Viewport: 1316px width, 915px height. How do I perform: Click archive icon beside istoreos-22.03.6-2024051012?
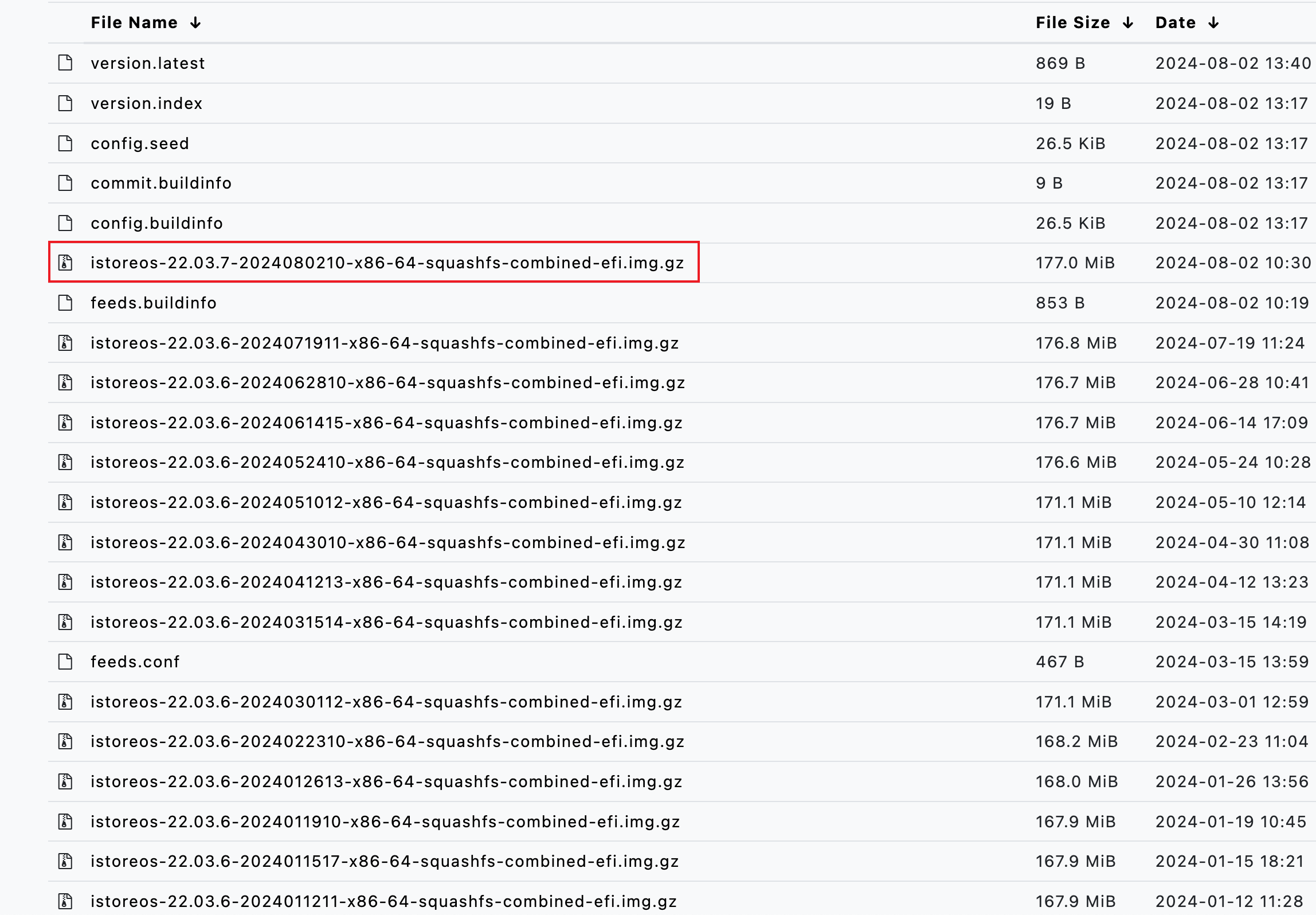(x=65, y=502)
